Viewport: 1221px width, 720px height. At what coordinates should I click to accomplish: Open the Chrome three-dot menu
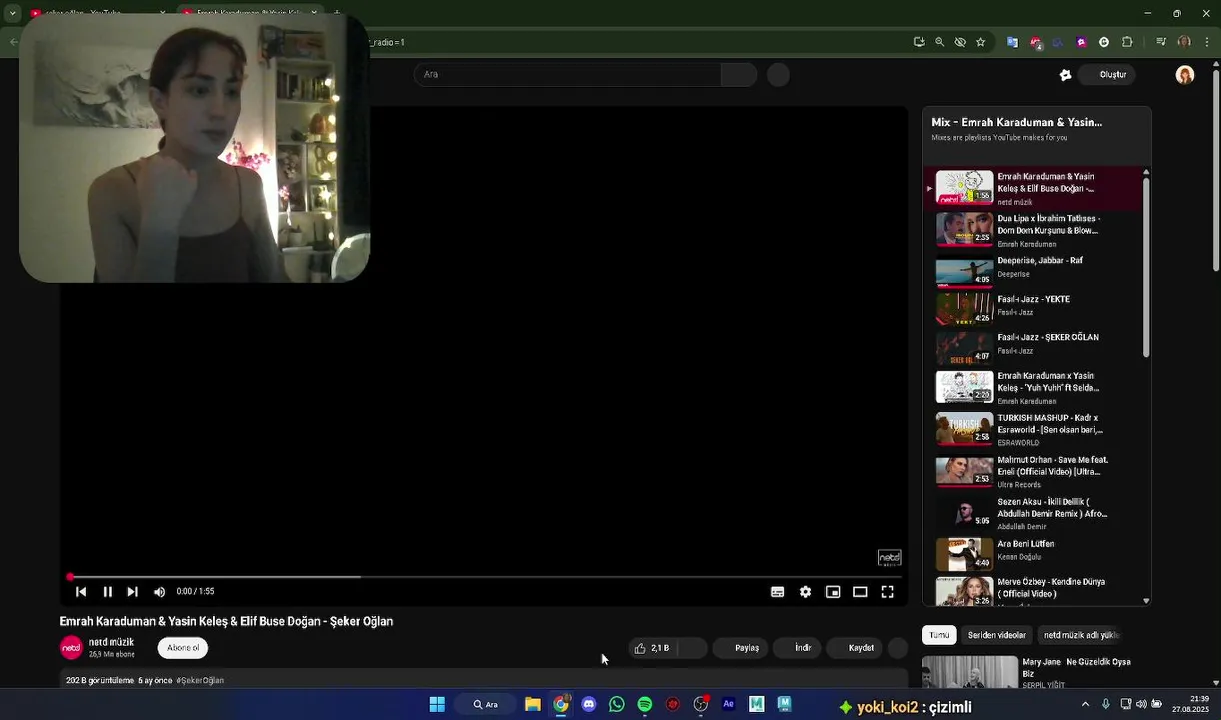(x=1207, y=42)
